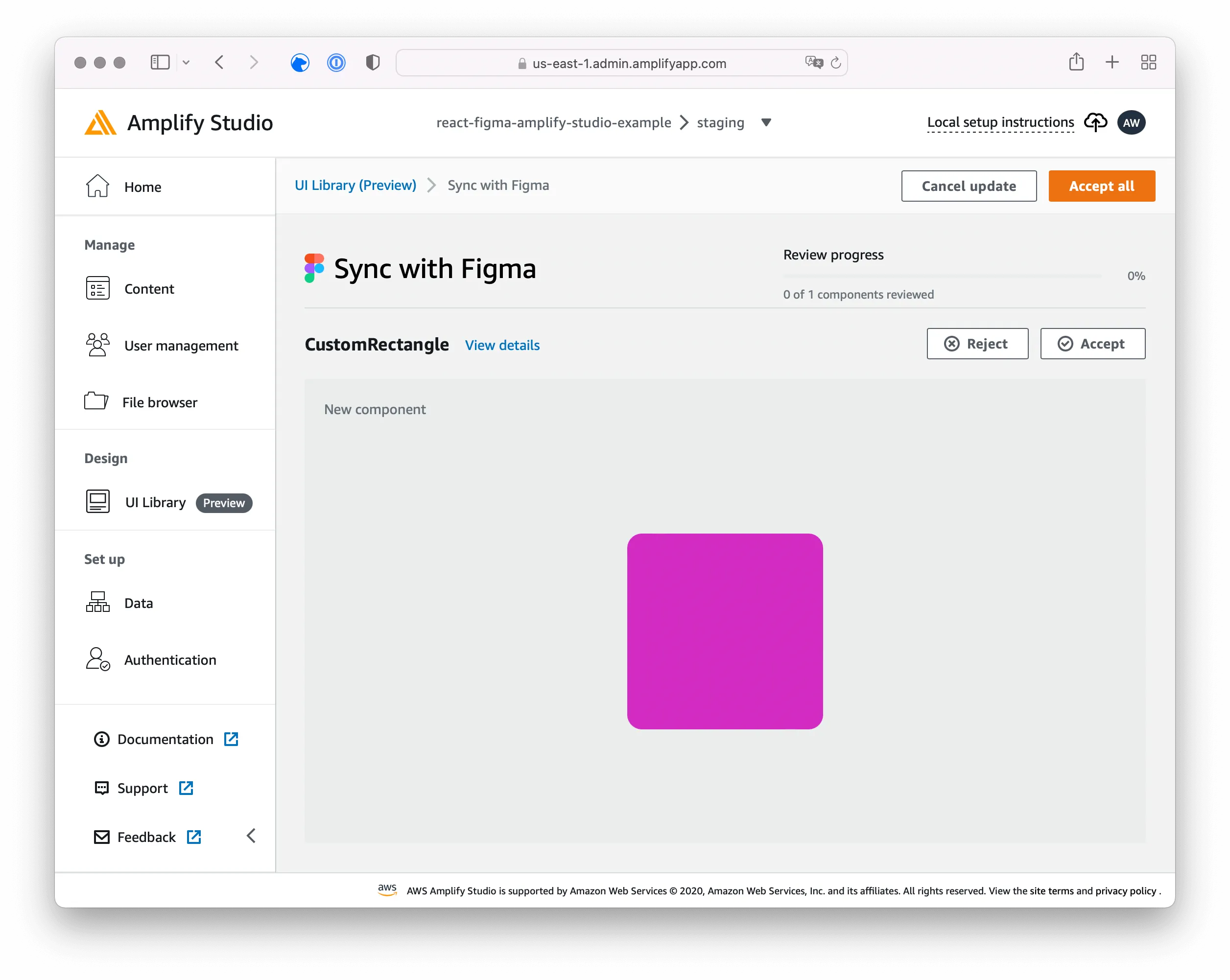
Task: Select the Home icon in sidebar
Action: click(97, 186)
